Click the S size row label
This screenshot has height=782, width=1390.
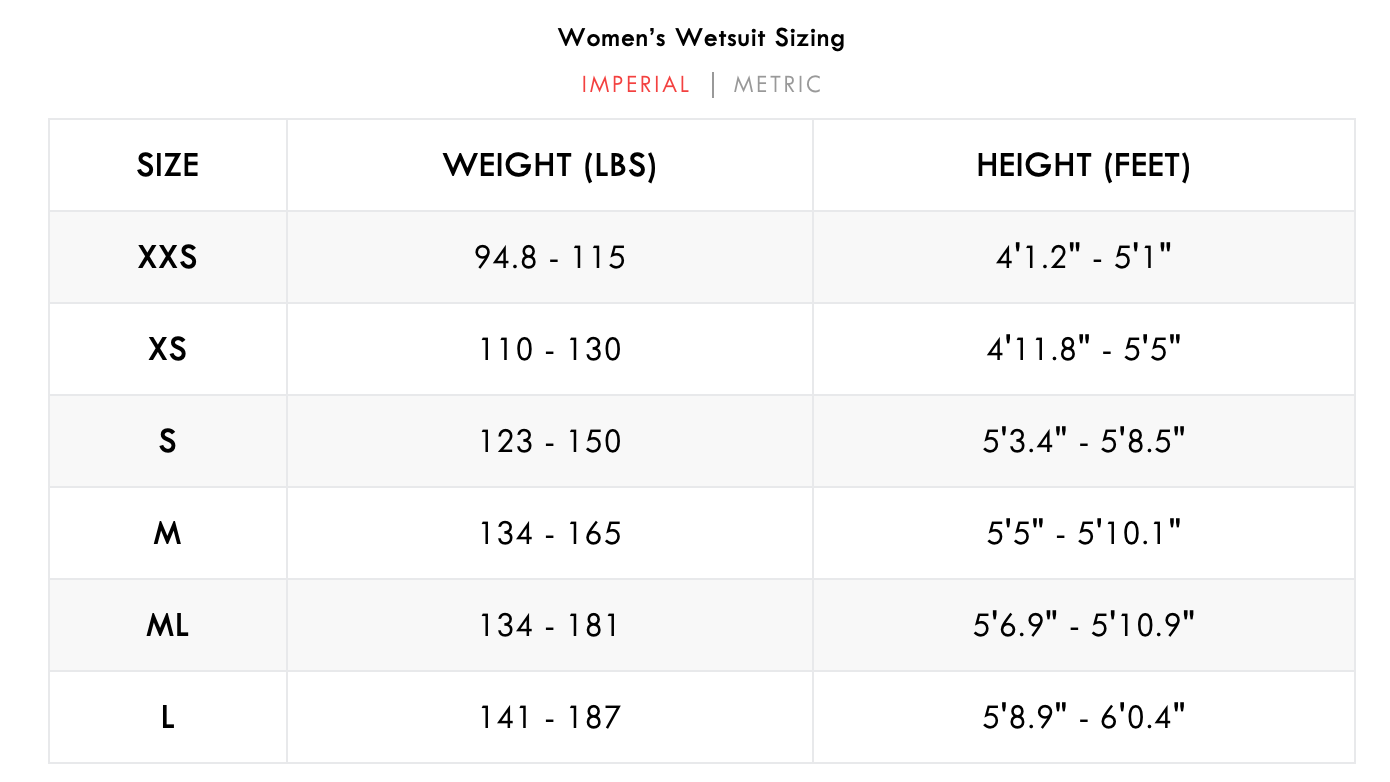tap(168, 441)
